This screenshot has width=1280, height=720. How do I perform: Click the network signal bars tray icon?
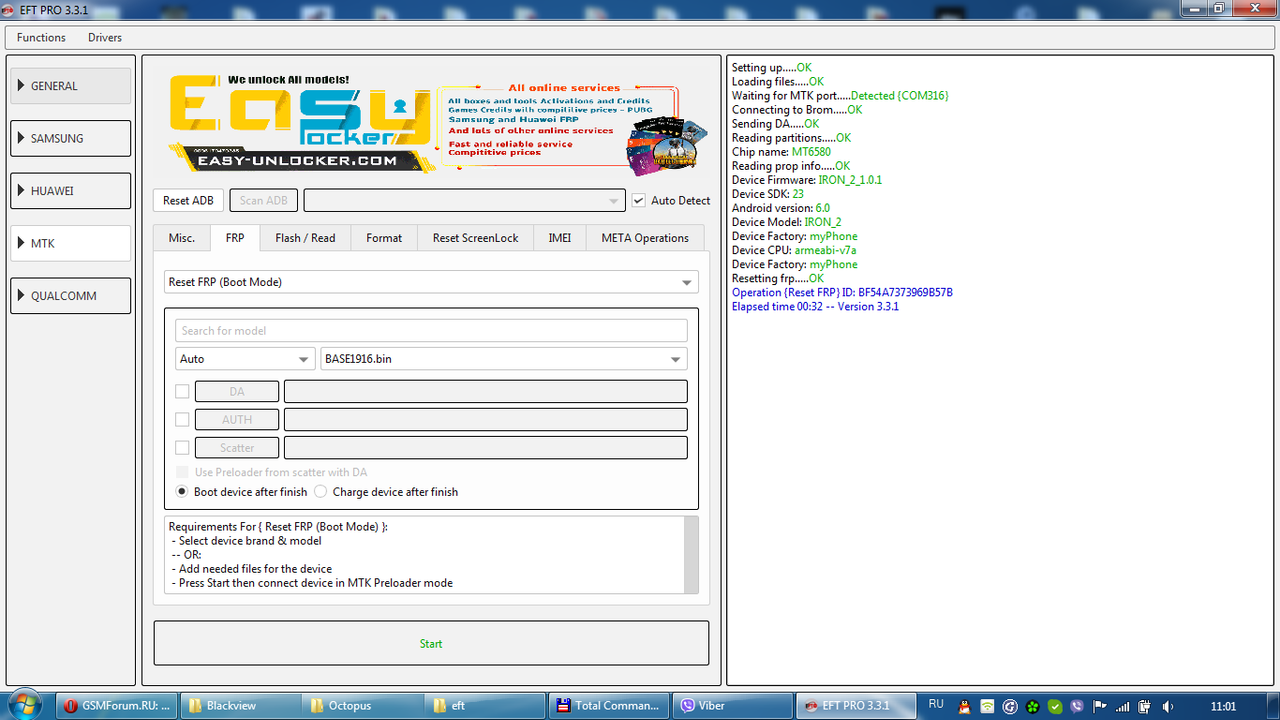(1122, 706)
